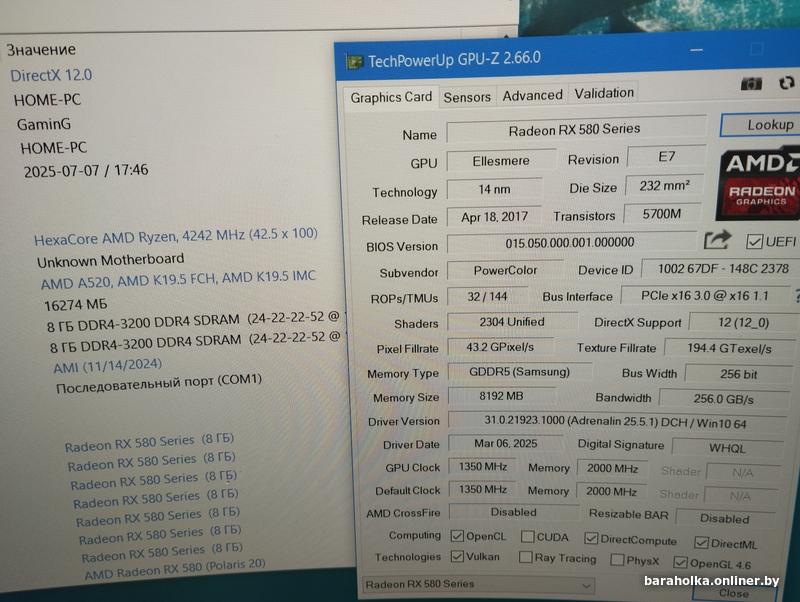The width and height of the screenshot is (800, 602).
Task: Click the Memory Size field showing 8192 MB
Action: (x=502, y=396)
